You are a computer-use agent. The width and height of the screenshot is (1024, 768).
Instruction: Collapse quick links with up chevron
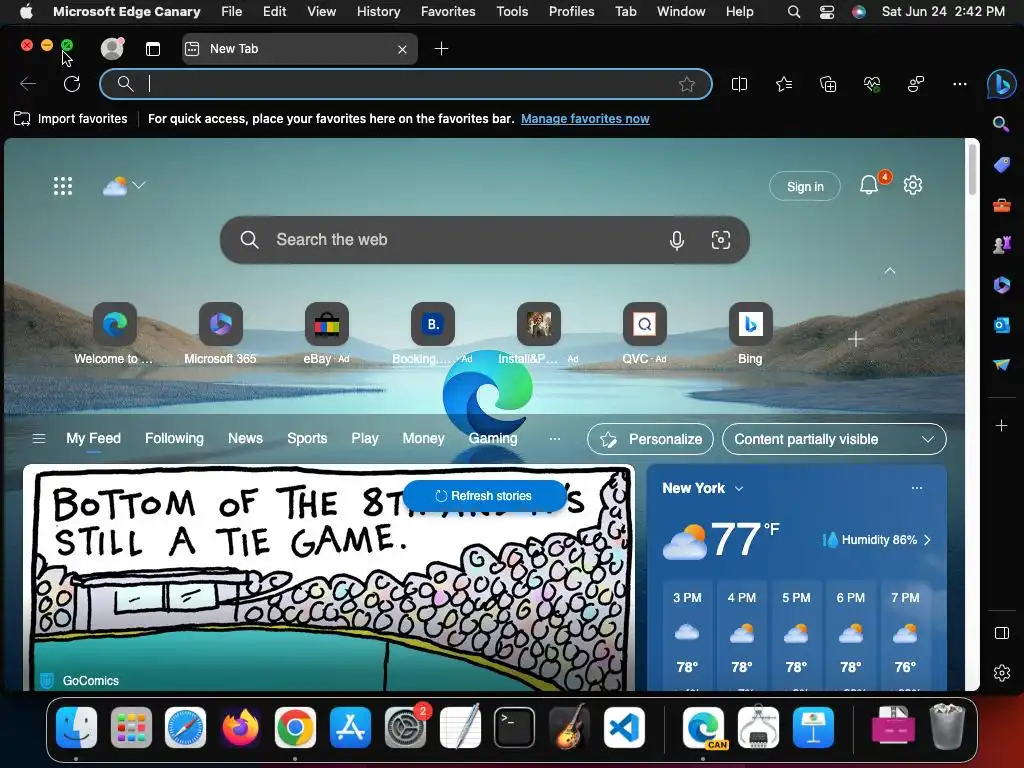pyautogui.click(x=889, y=270)
